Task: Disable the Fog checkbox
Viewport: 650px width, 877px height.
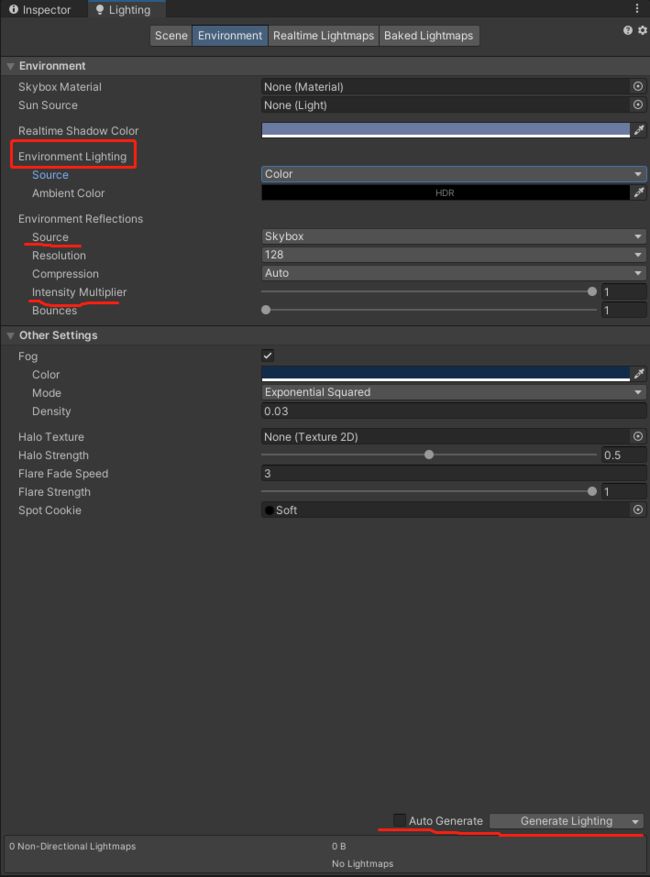Action: tap(267, 355)
